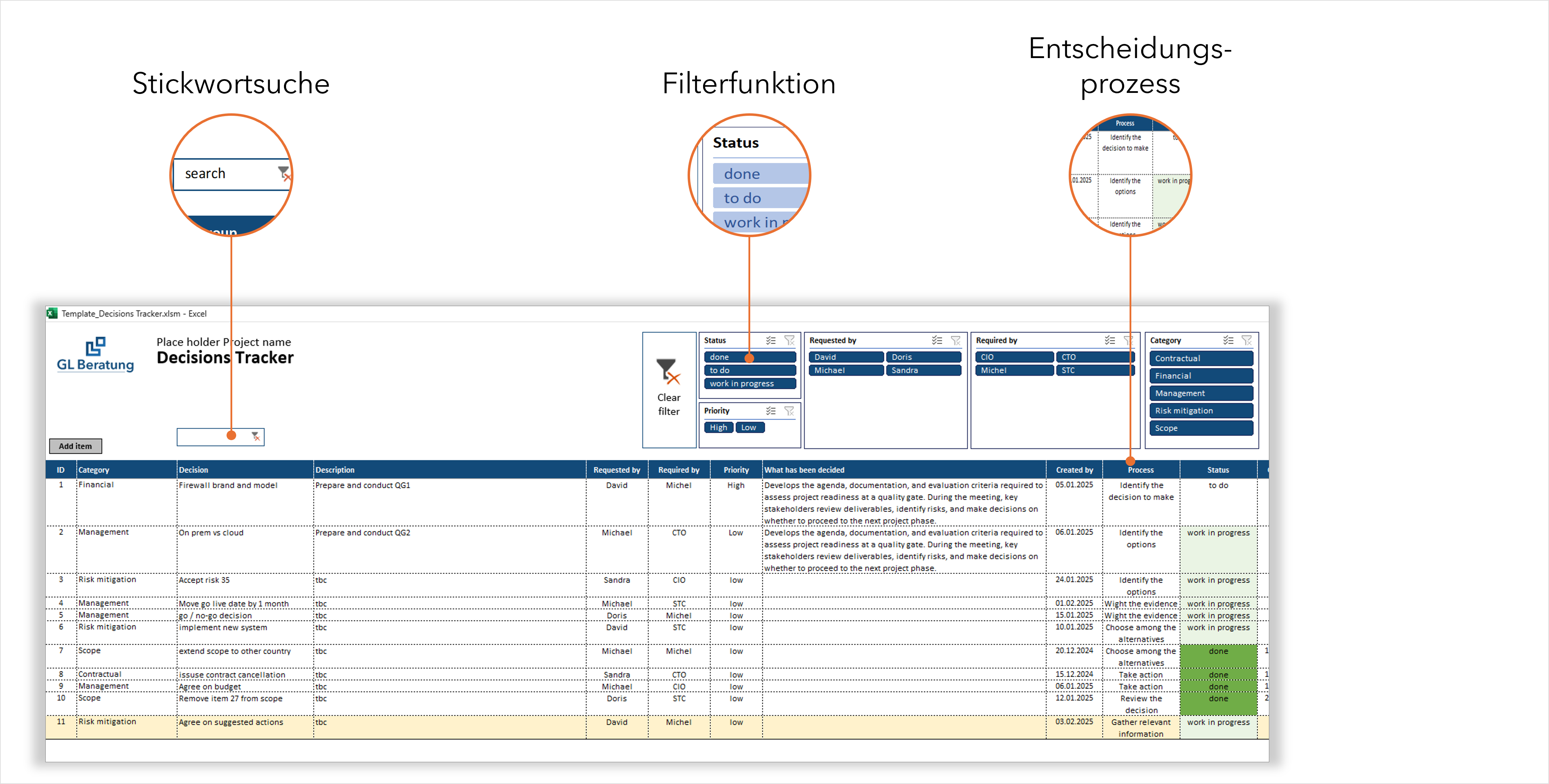Select 'Prepare and conduct QG2' description cell
This screenshot has width=1549, height=784.
[450, 550]
